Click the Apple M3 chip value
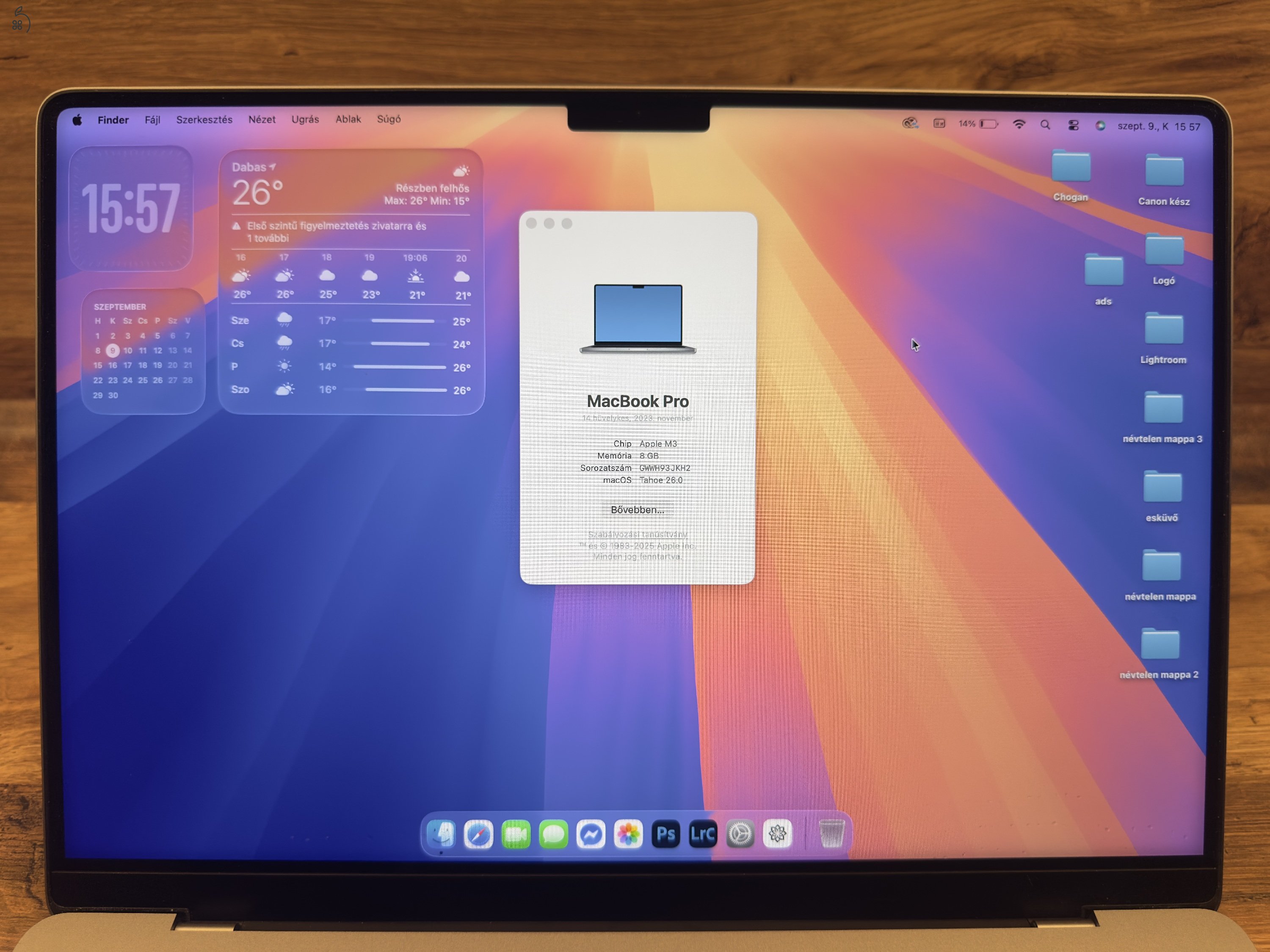 658,443
